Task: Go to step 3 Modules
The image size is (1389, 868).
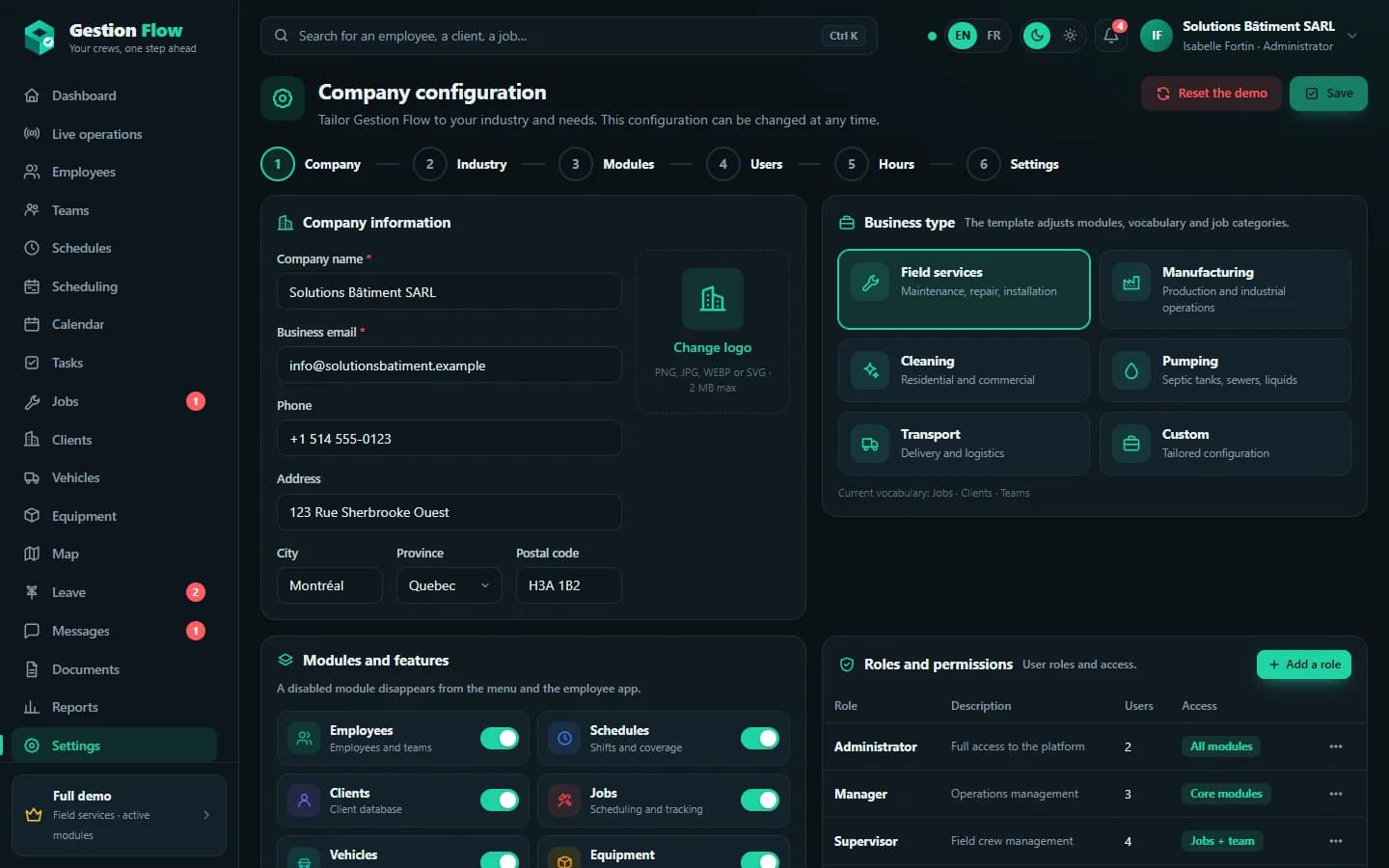Action: click(607, 164)
